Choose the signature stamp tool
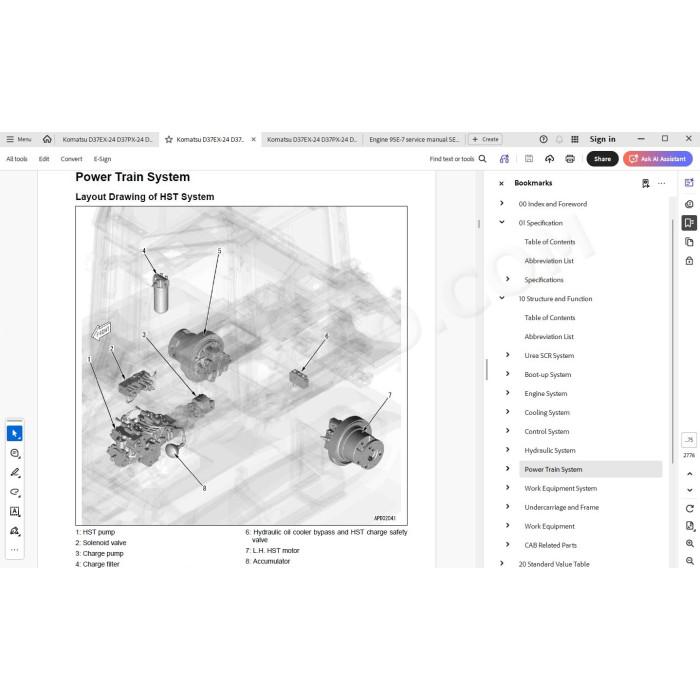This screenshot has height=700, width=700. (15, 531)
